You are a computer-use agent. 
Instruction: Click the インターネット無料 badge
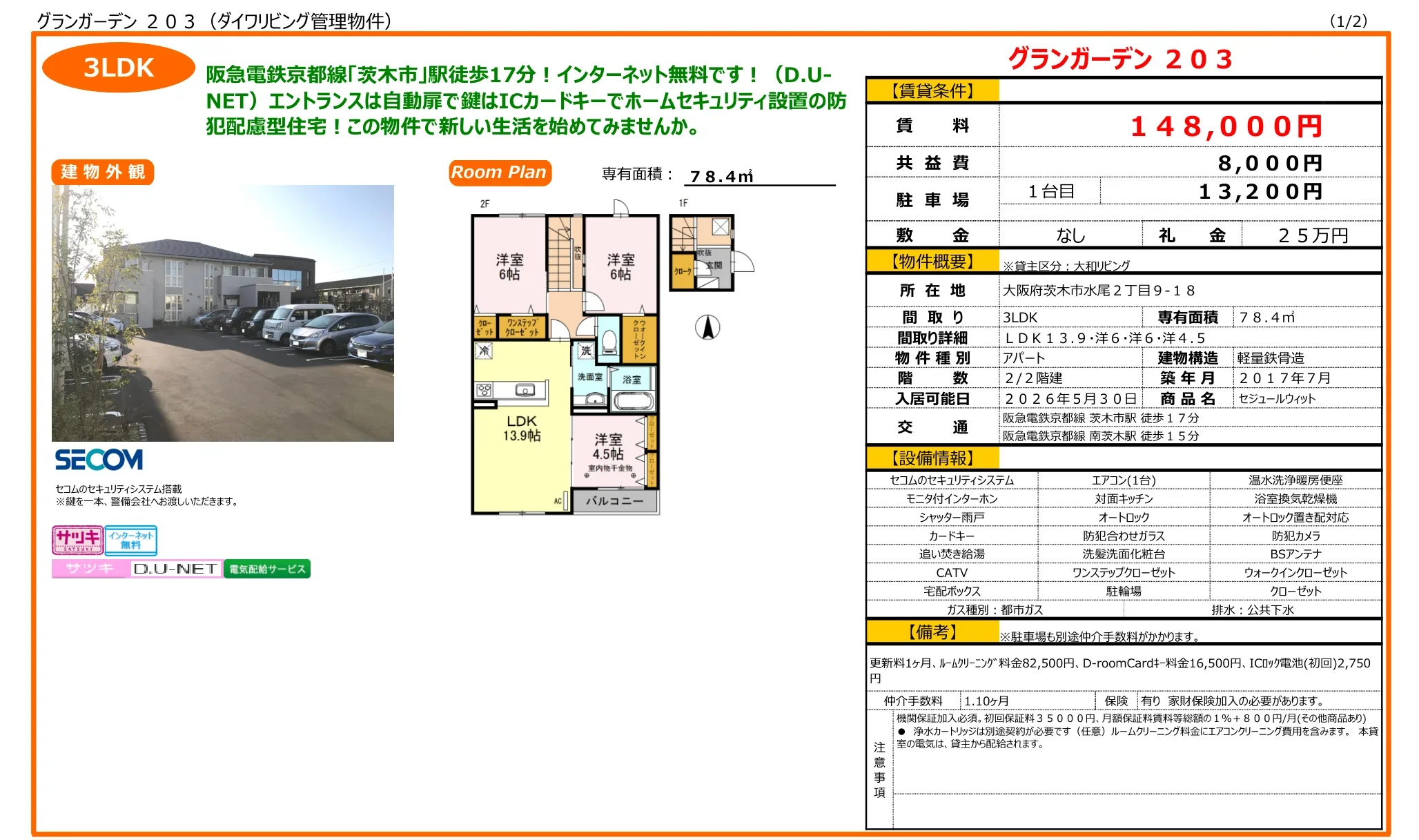(x=132, y=540)
